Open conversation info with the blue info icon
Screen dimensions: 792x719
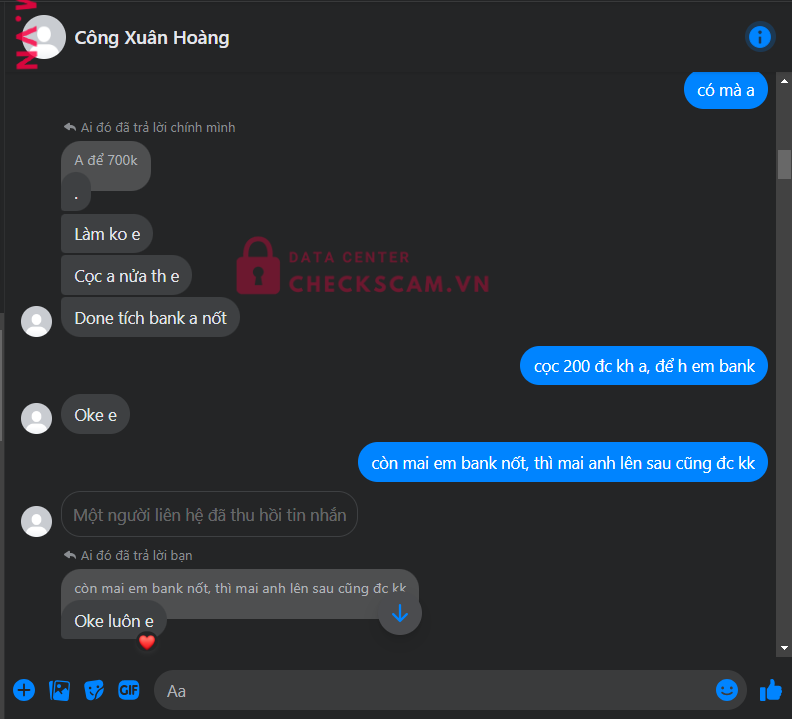759,37
